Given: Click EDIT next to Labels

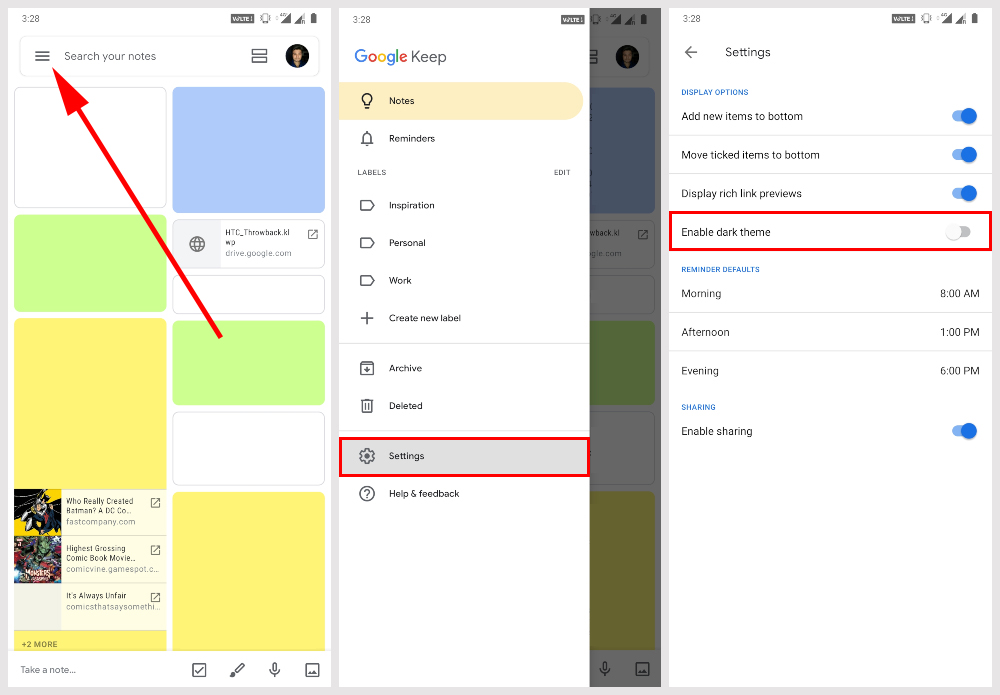Looking at the screenshot, I should (562, 172).
